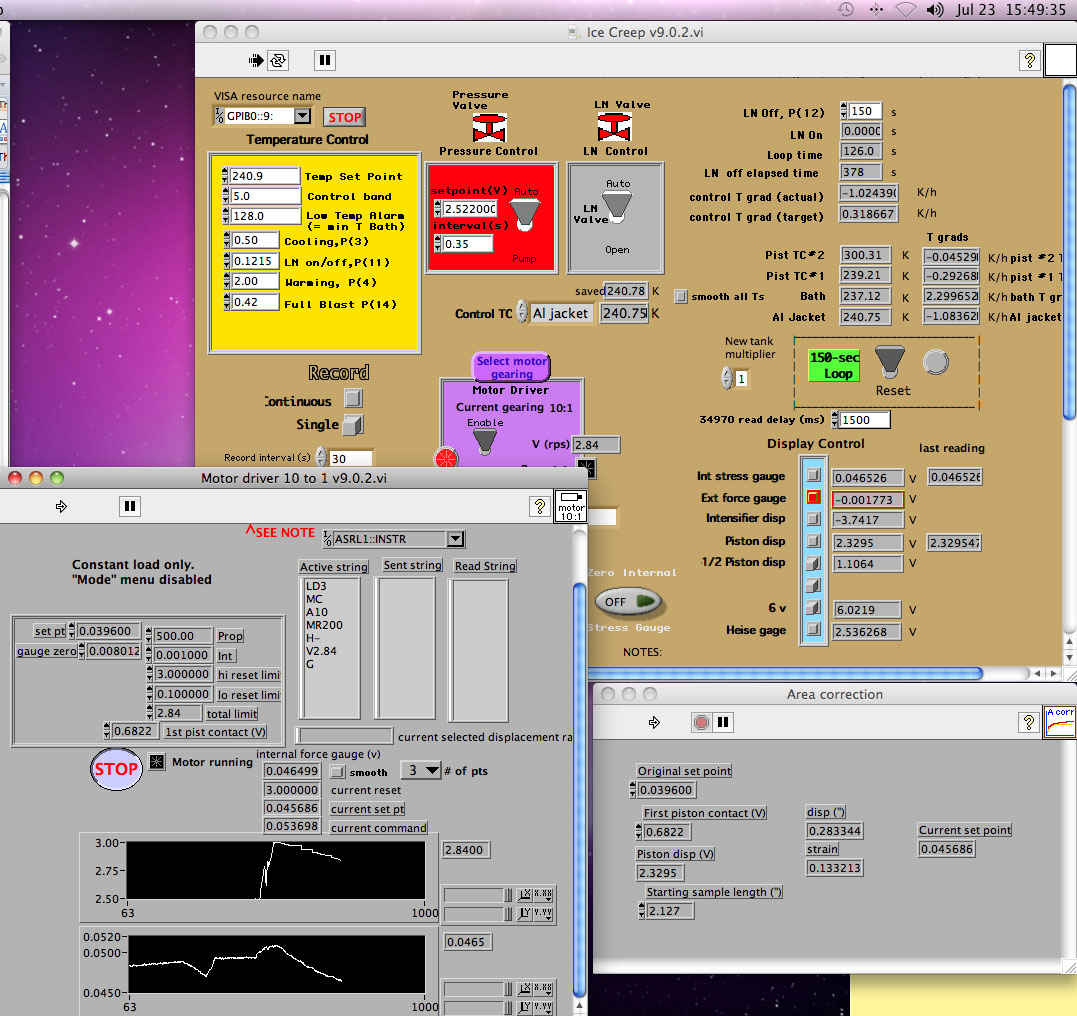The width and height of the screenshot is (1077, 1016).
Task: Toggle Zero Internal Stress Gauge OFF switch
Action: (627, 601)
